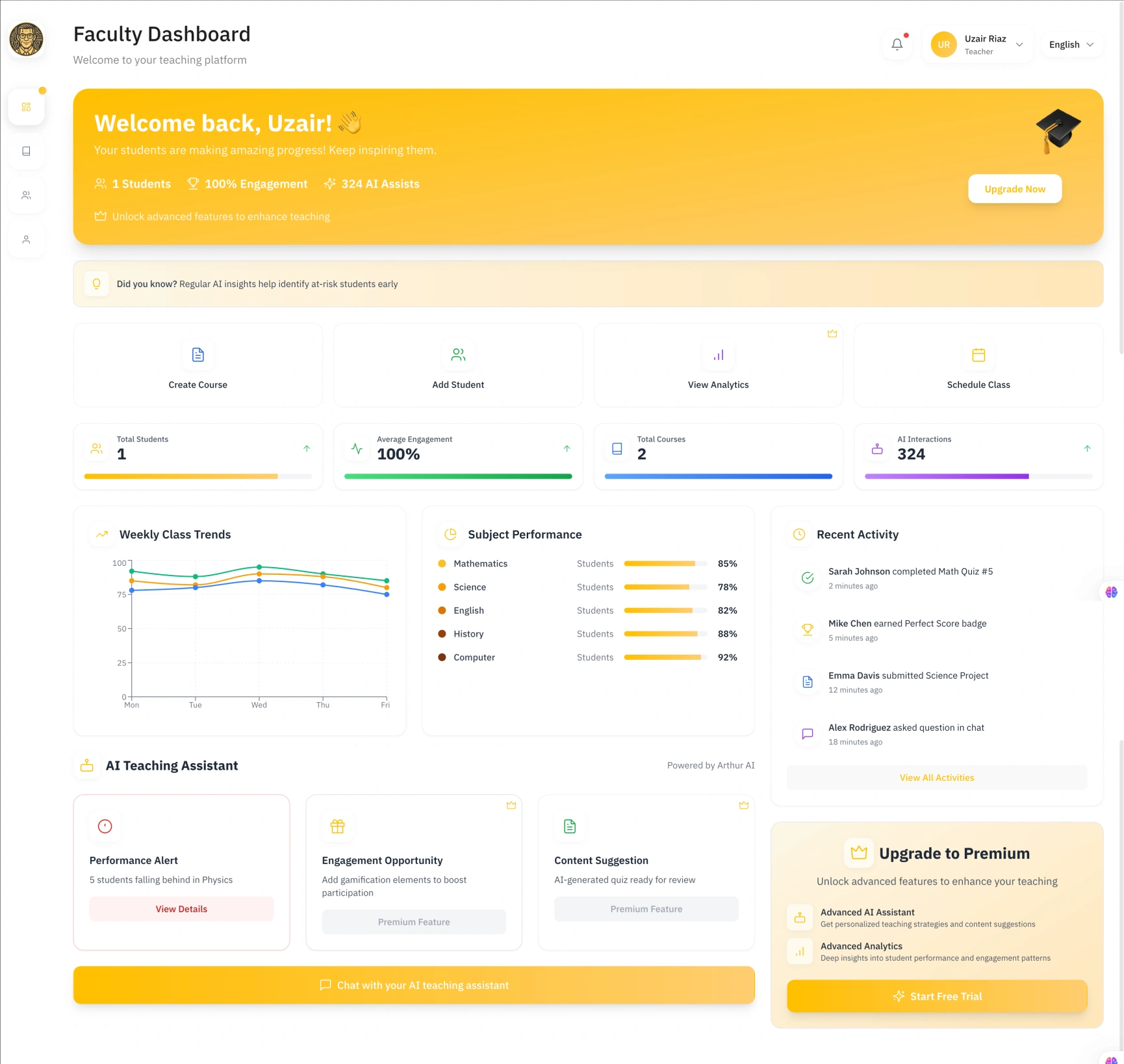Click the premium crown on View Analytics card
Screen dimensions: 1124x1064
[832, 334]
